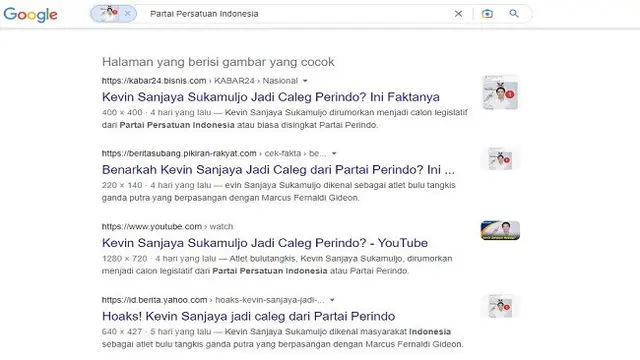This screenshot has width=640, height=360.
Task: Open YouTube video result thumbnail
Action: [500, 230]
